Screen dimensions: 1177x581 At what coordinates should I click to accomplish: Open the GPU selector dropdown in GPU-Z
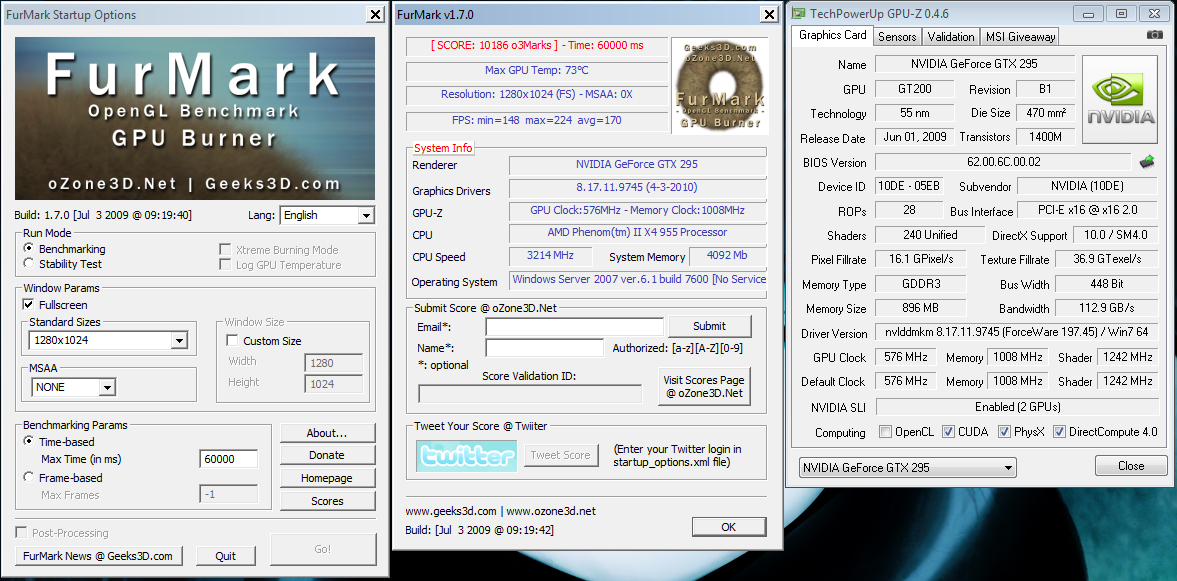tap(908, 467)
